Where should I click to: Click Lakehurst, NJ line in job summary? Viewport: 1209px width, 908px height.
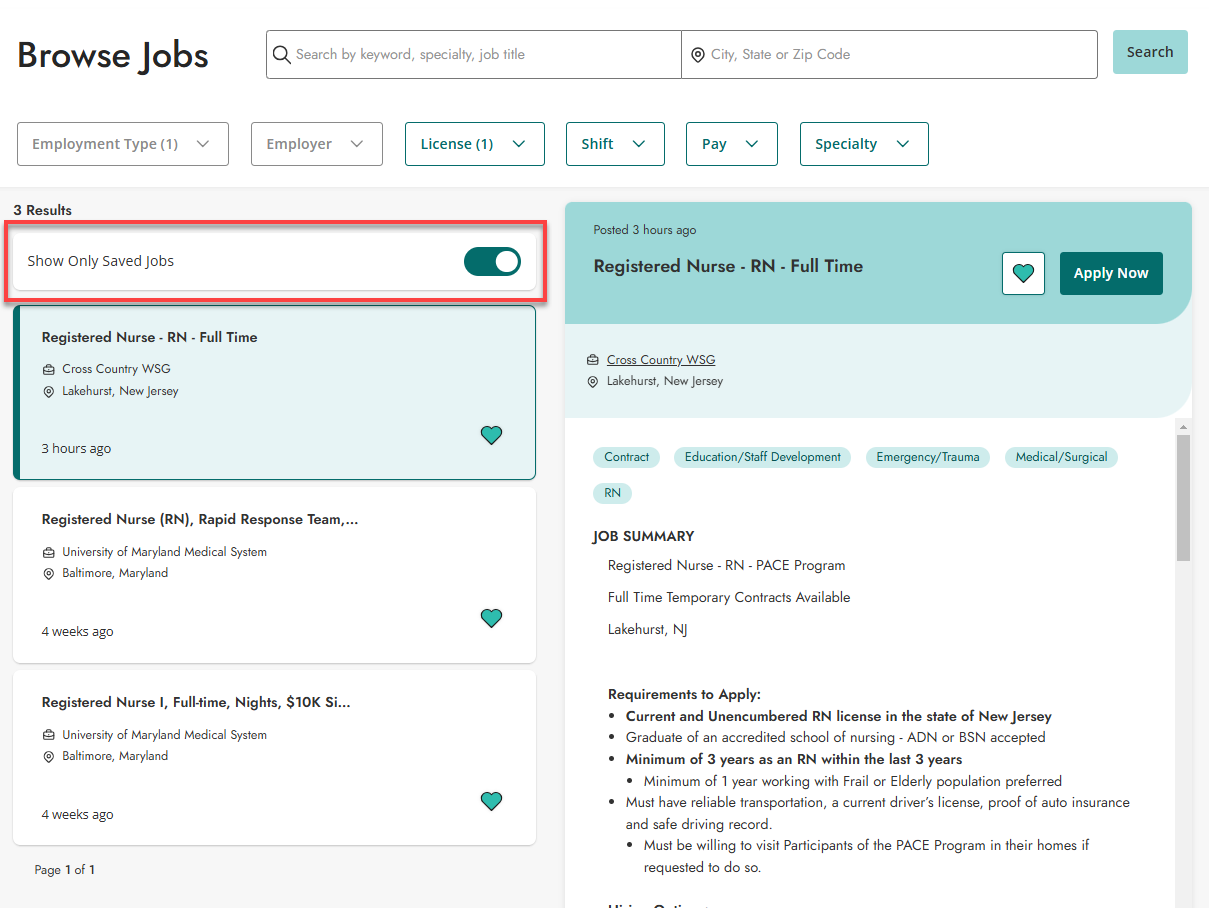pos(647,629)
